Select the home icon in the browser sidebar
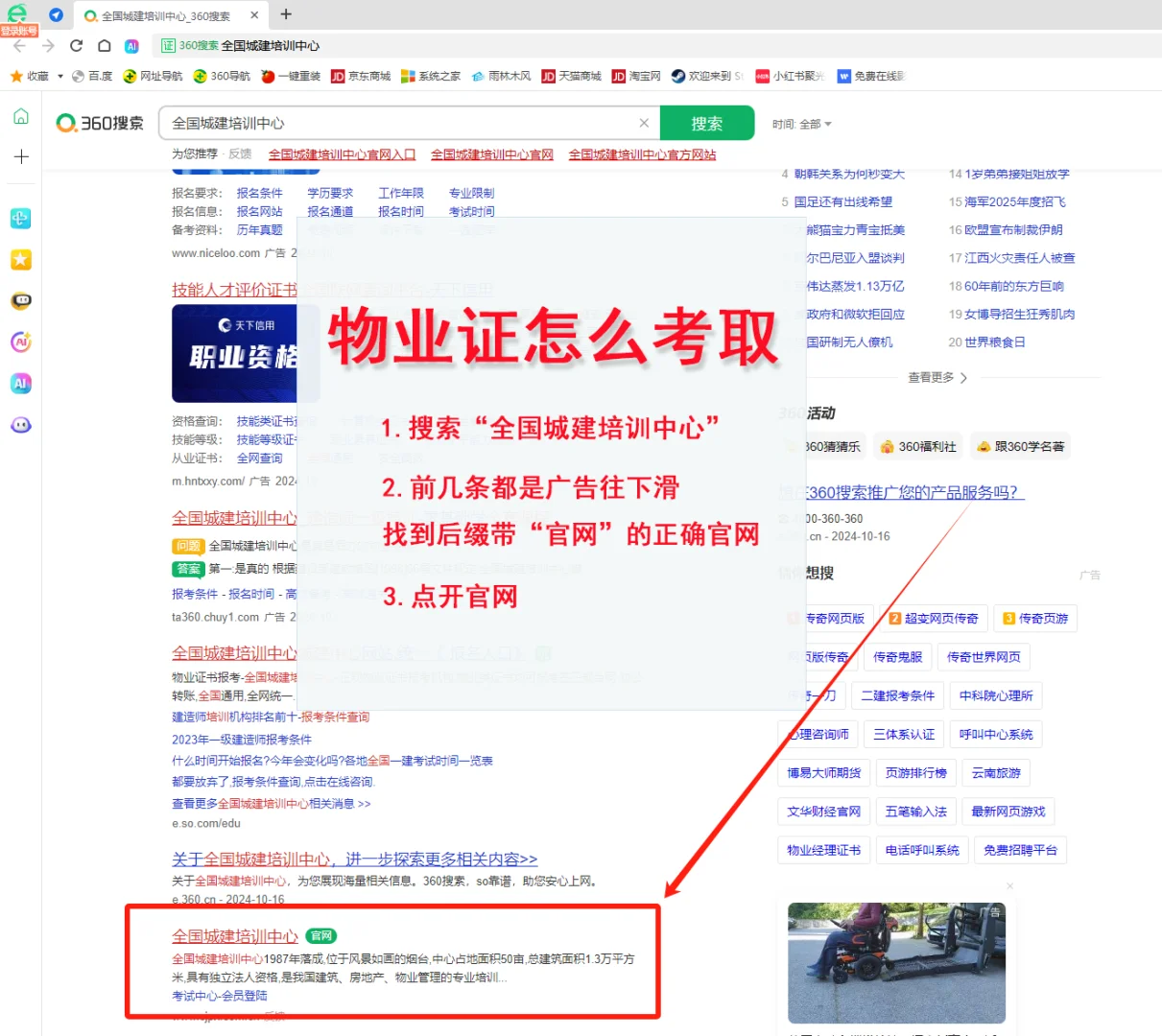Viewport: 1162px width, 1036px height. point(21,115)
